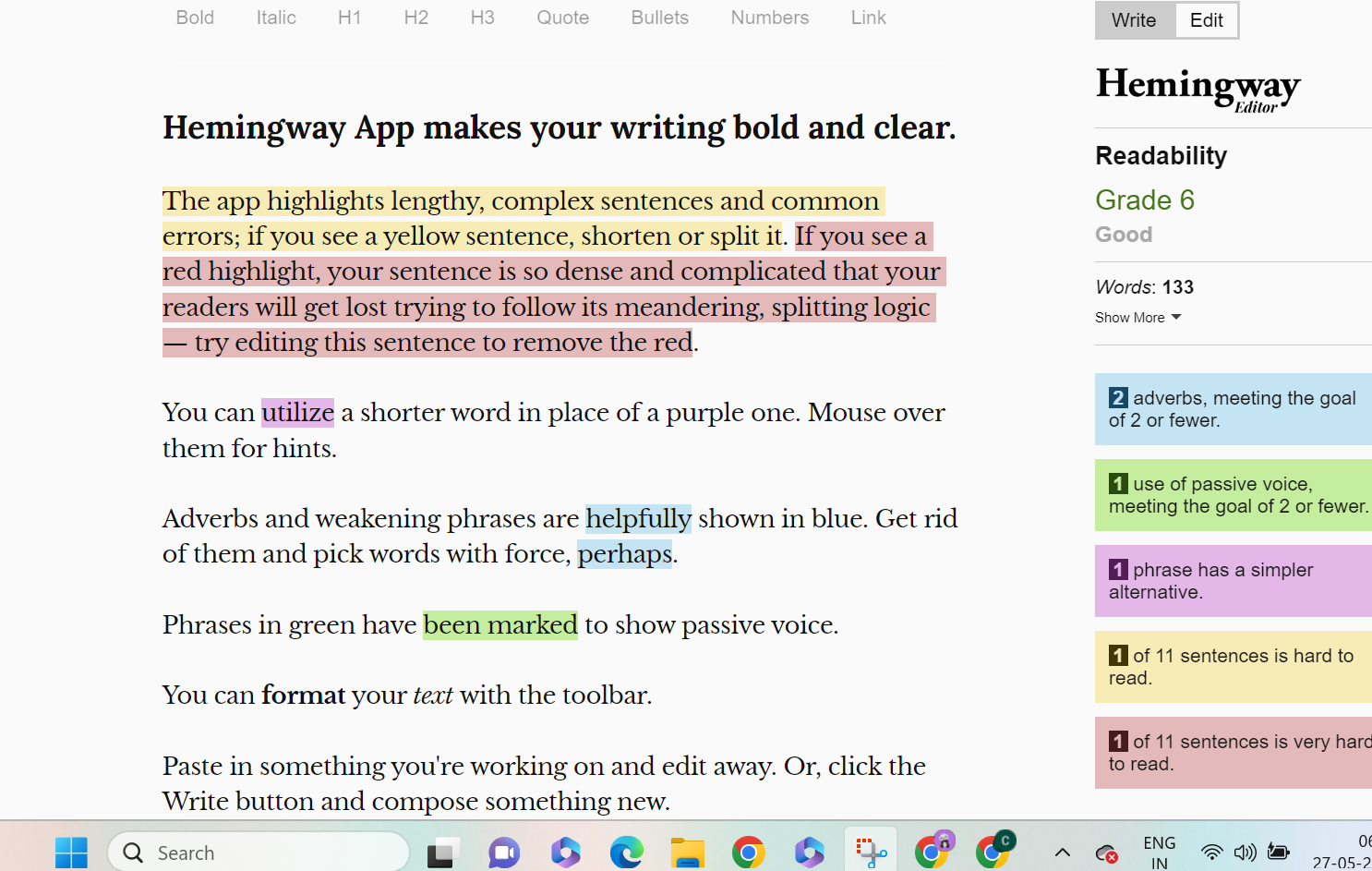This screenshot has height=871, width=1372.
Task: Open the first Copilot icon in taskbar
Action: tap(565, 853)
